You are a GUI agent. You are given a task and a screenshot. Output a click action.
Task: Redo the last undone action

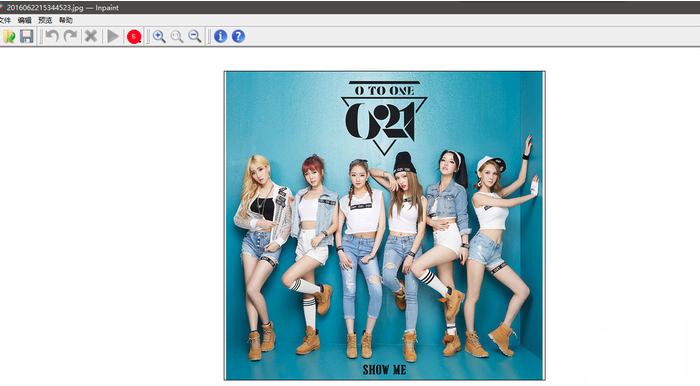pyautogui.click(x=71, y=36)
